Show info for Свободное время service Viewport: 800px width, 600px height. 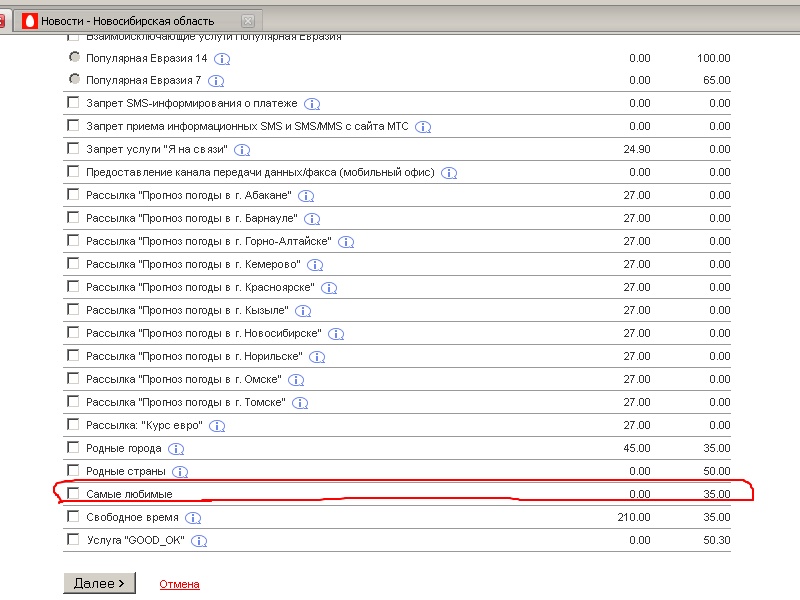point(194,518)
